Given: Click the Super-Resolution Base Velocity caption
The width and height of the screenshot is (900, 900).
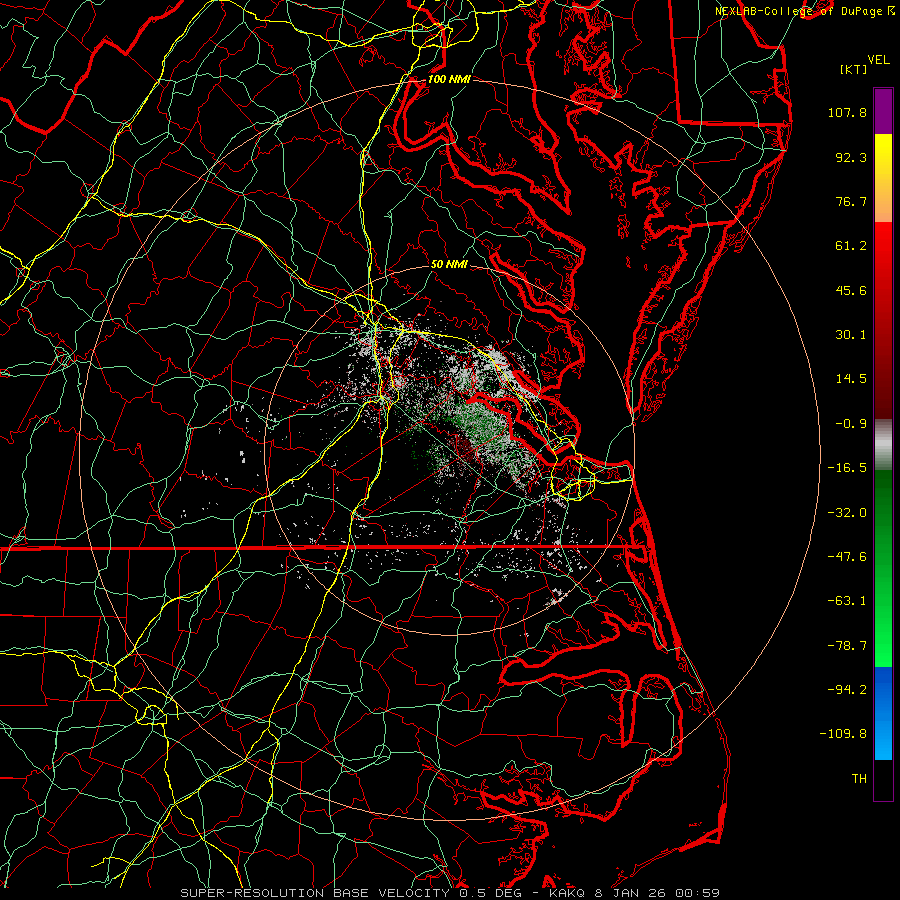Looking at the screenshot, I should (x=450, y=893).
